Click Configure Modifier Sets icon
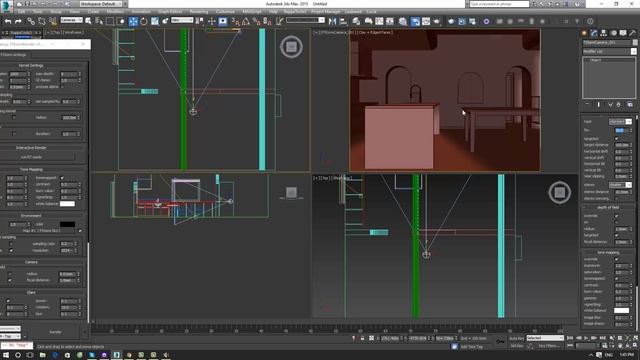Viewport: 640px width, 360px height. click(630, 104)
